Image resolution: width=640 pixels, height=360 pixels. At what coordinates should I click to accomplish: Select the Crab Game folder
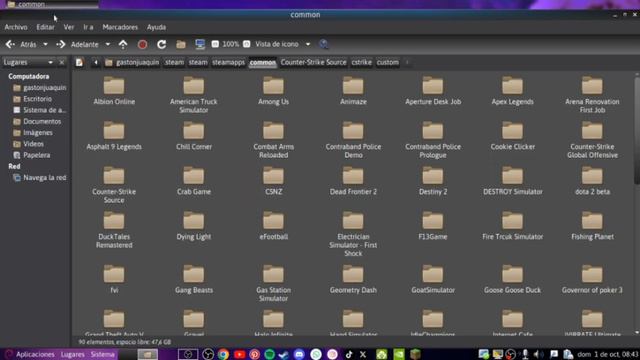click(x=193, y=180)
